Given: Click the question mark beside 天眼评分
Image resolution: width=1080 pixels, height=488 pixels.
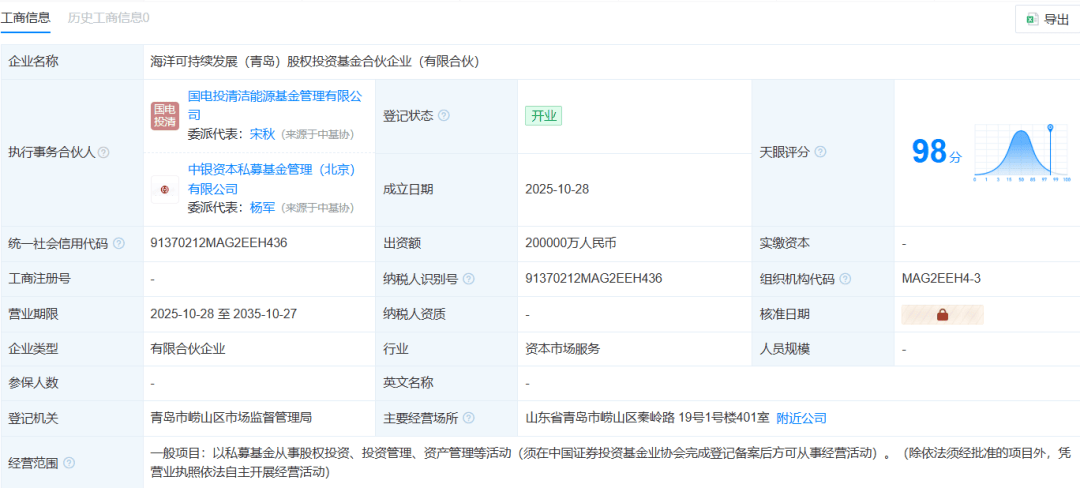Looking at the screenshot, I should (x=820, y=152).
